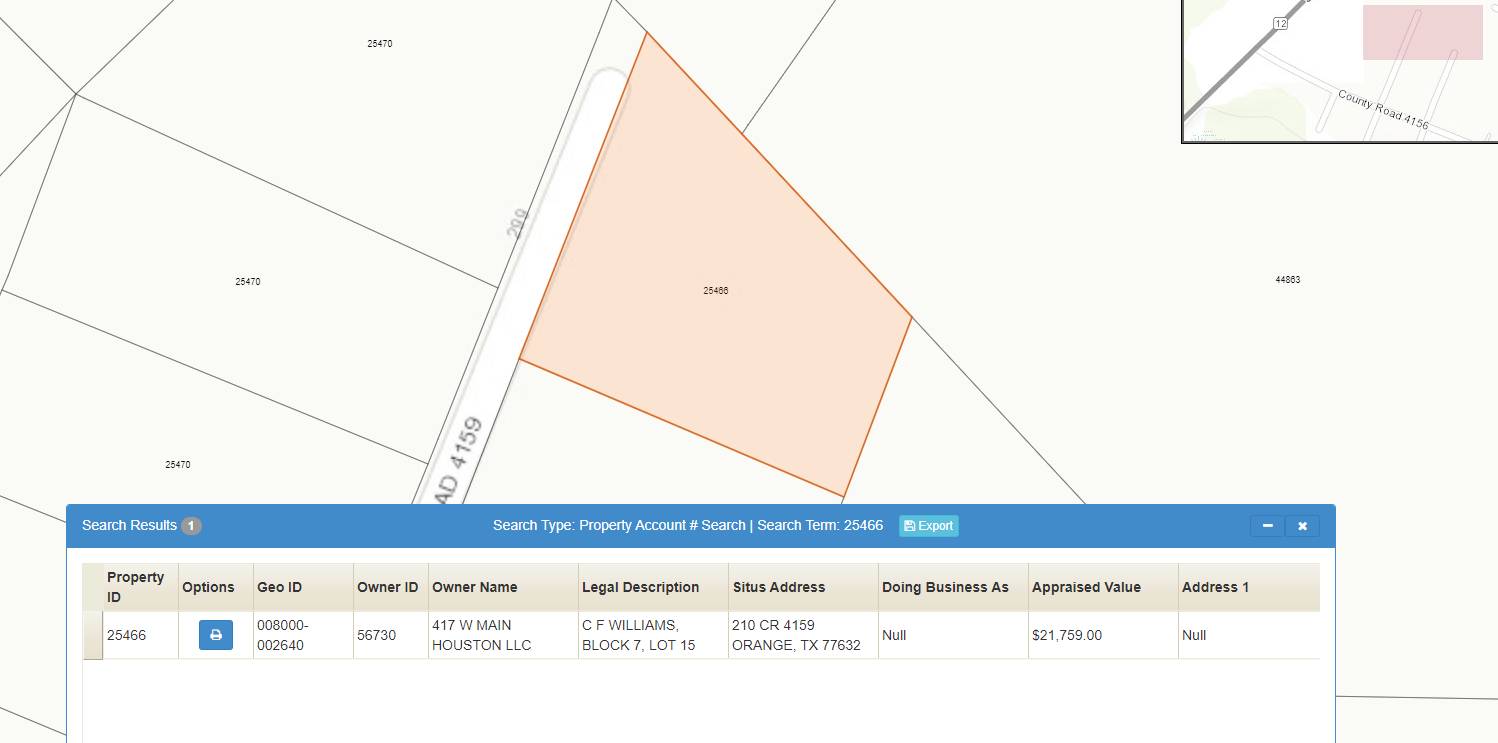The width and height of the screenshot is (1498, 743).
Task: Select parcel 44863 on the map
Action: point(1287,280)
